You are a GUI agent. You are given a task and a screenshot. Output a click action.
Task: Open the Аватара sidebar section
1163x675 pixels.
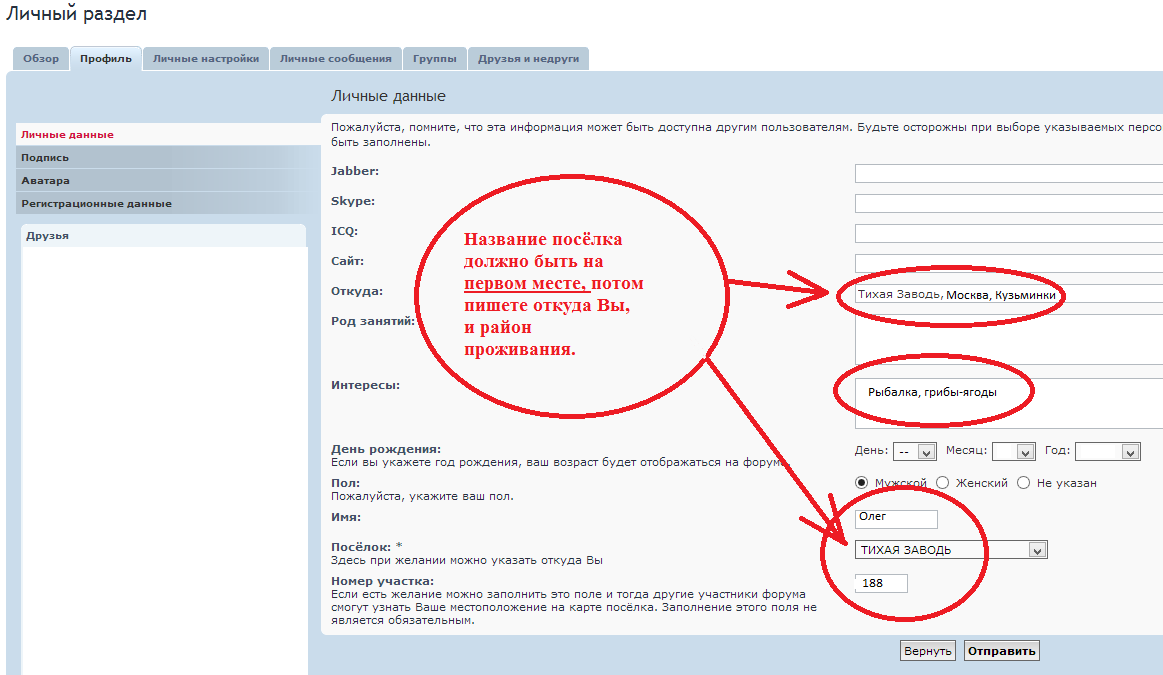tap(46, 180)
